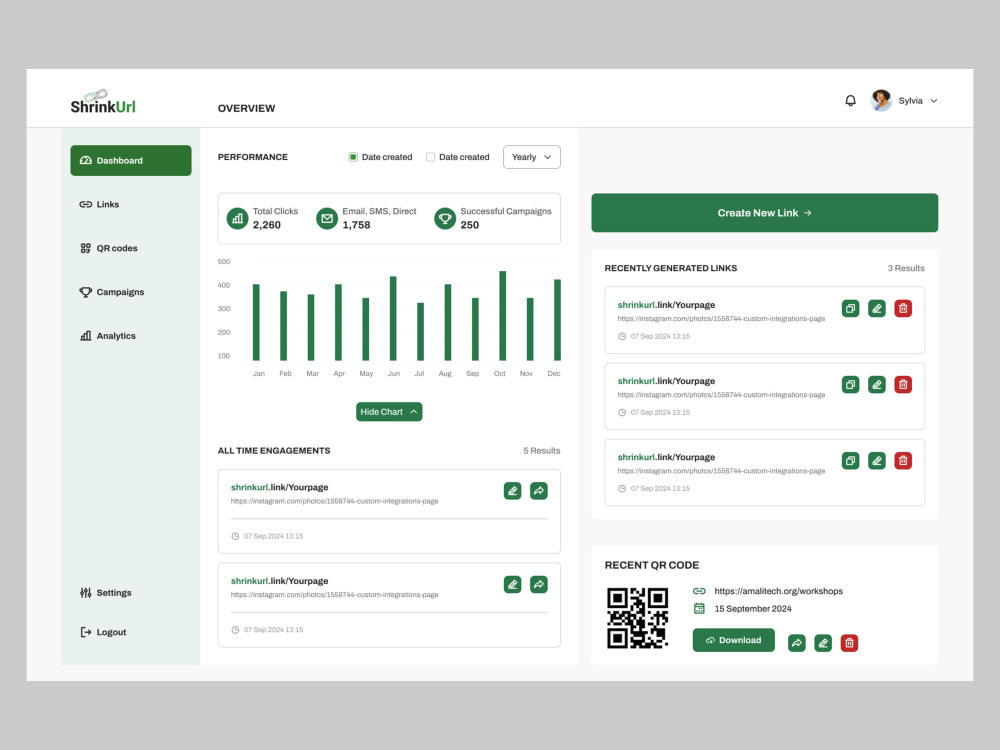Screen dimensions: 1000x750
Task: Copy the first recently generated link
Action: pos(850,309)
